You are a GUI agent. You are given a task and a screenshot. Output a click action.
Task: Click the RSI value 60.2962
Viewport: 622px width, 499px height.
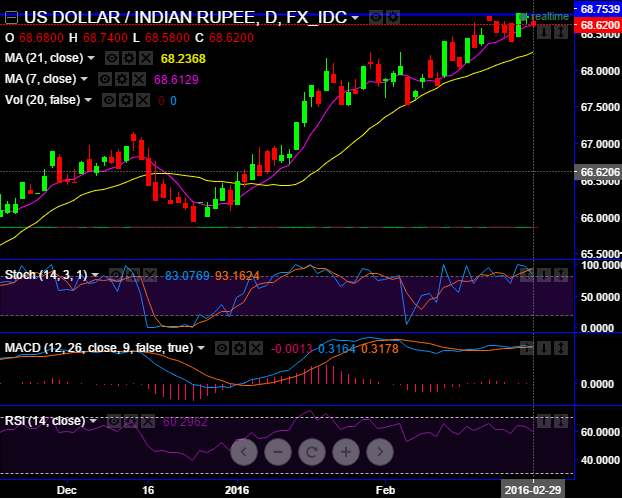point(185,421)
